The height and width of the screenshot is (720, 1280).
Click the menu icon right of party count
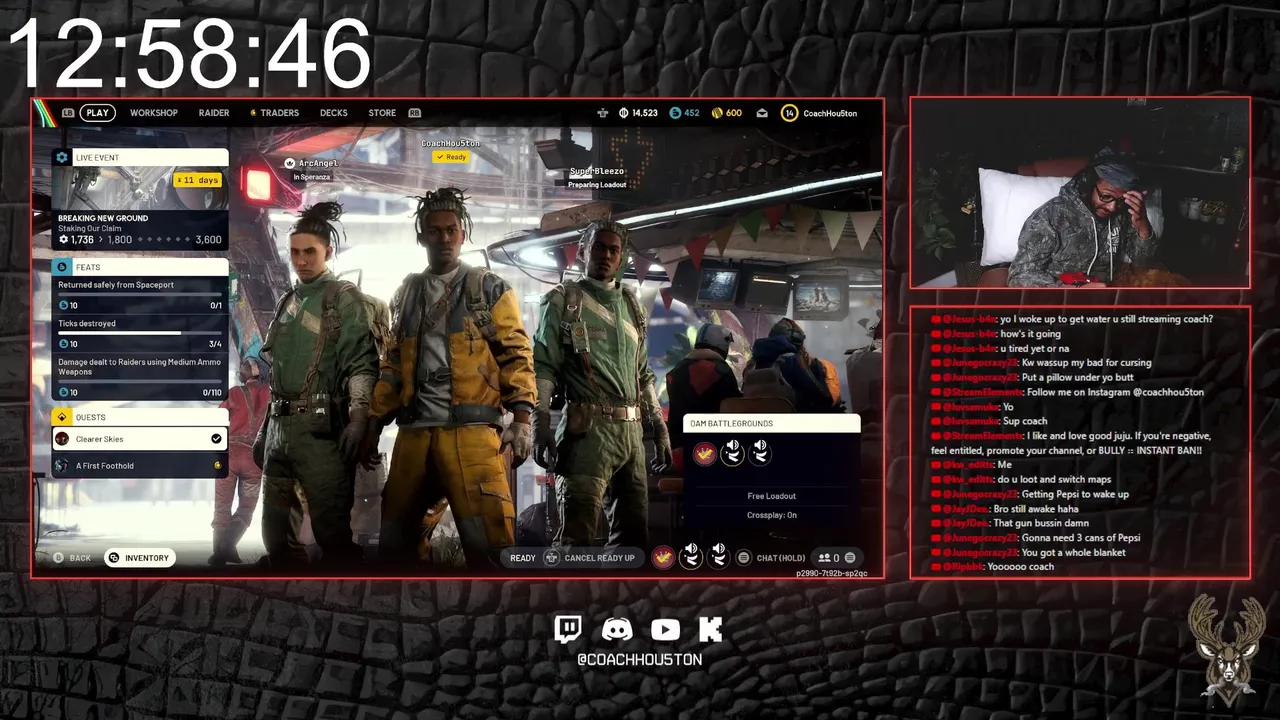[x=850, y=558]
